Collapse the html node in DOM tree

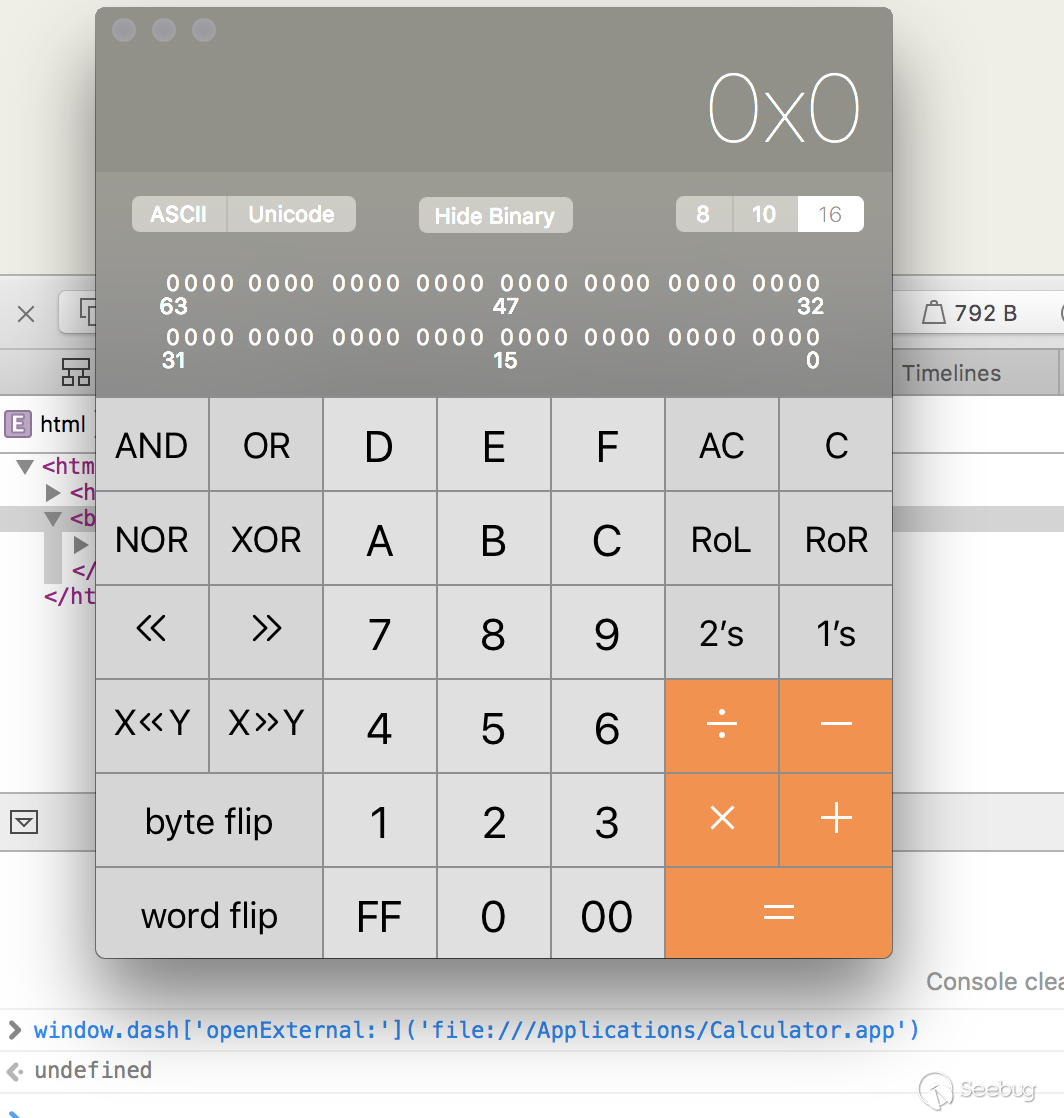[26, 467]
